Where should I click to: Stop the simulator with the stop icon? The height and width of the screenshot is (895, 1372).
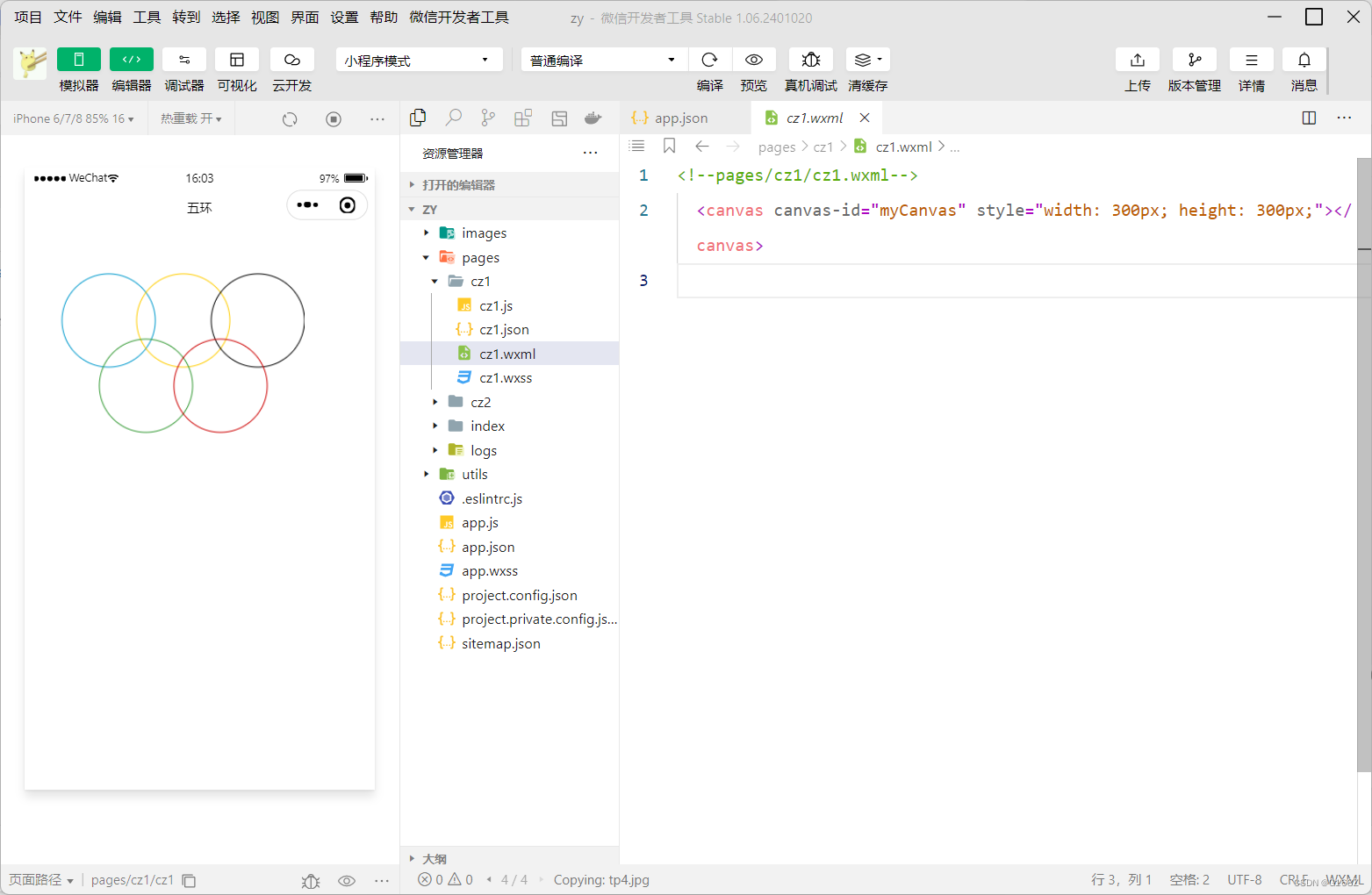pyautogui.click(x=334, y=119)
